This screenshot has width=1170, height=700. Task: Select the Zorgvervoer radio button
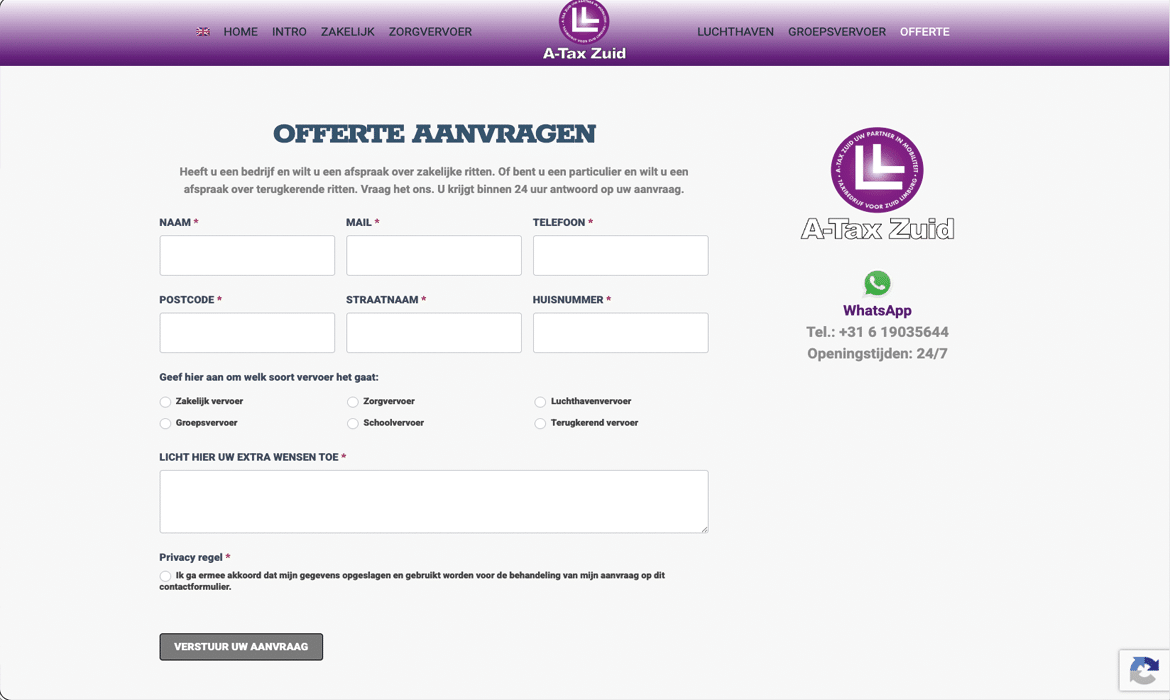tap(352, 402)
